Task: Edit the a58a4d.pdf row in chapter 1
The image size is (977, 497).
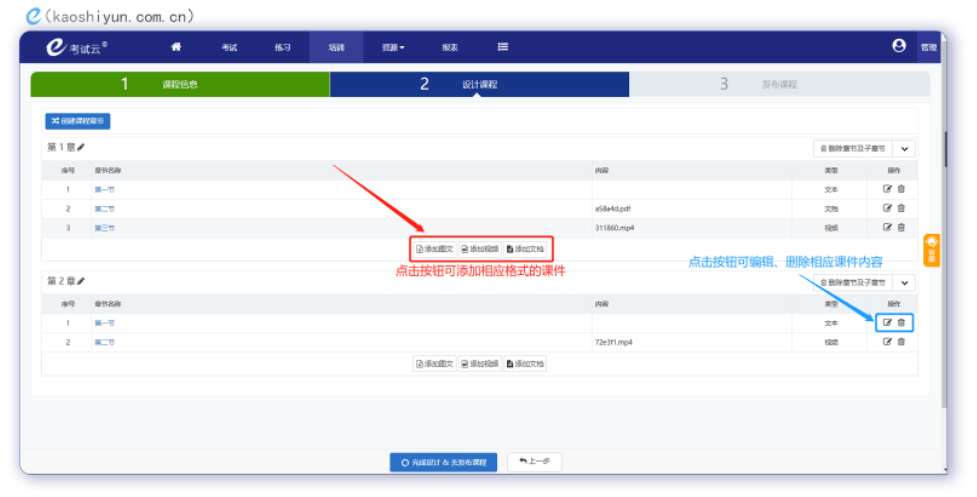Action: coord(887,208)
